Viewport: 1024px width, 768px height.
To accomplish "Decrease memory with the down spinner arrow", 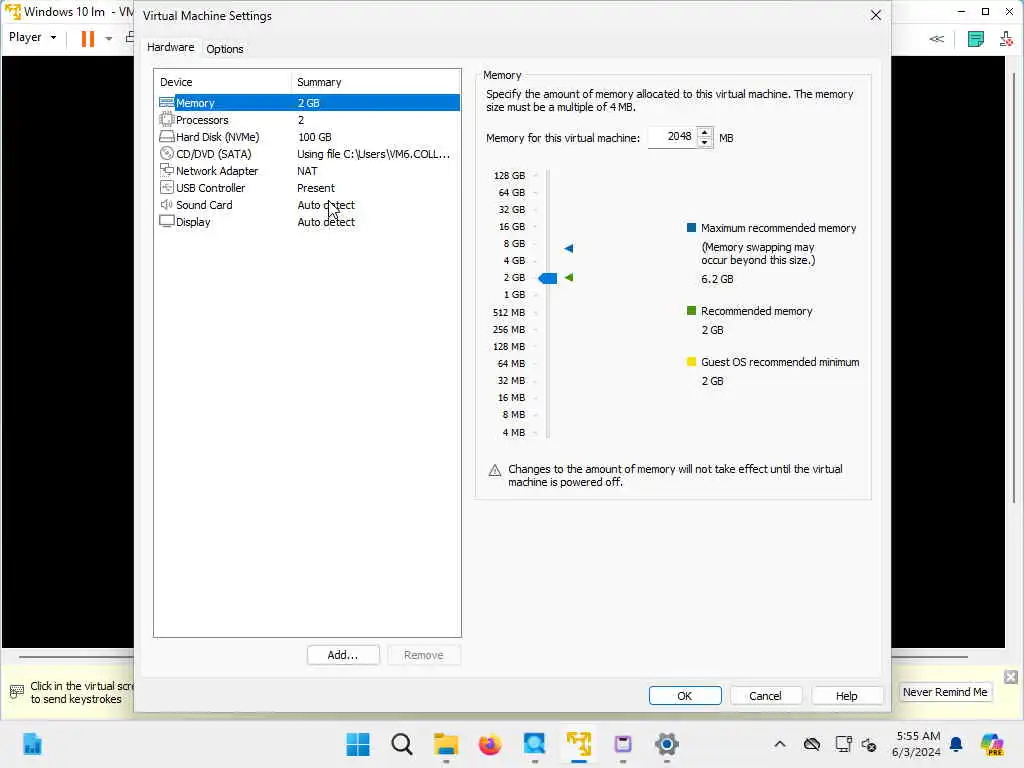I will point(705,142).
